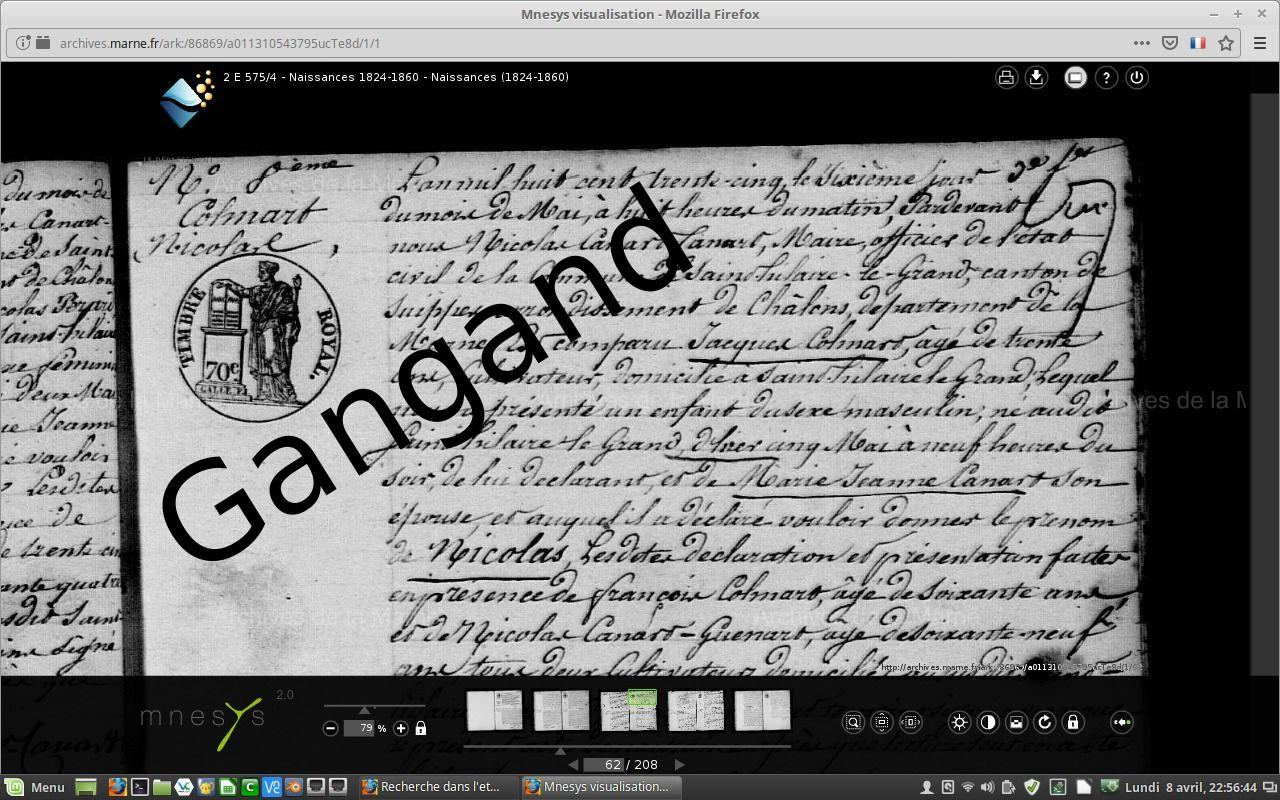Click the print icon in the viewer header
Image resolution: width=1280 pixels, height=800 pixels.
coord(1006,78)
